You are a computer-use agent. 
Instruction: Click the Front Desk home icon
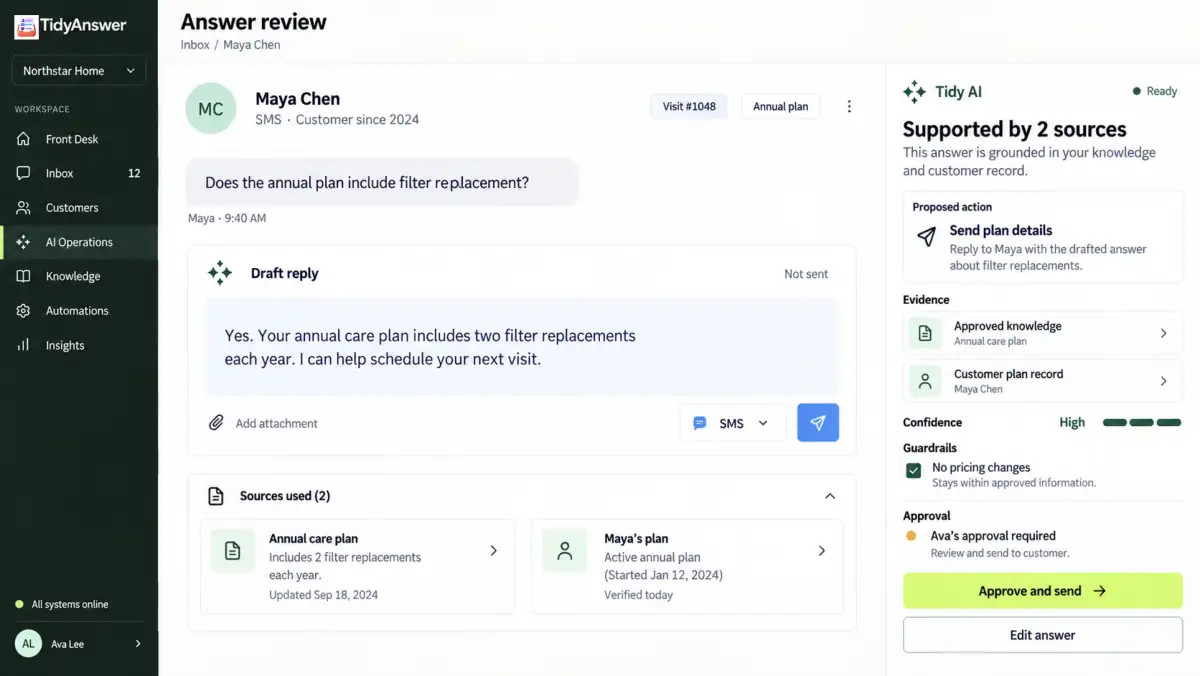[23, 139]
